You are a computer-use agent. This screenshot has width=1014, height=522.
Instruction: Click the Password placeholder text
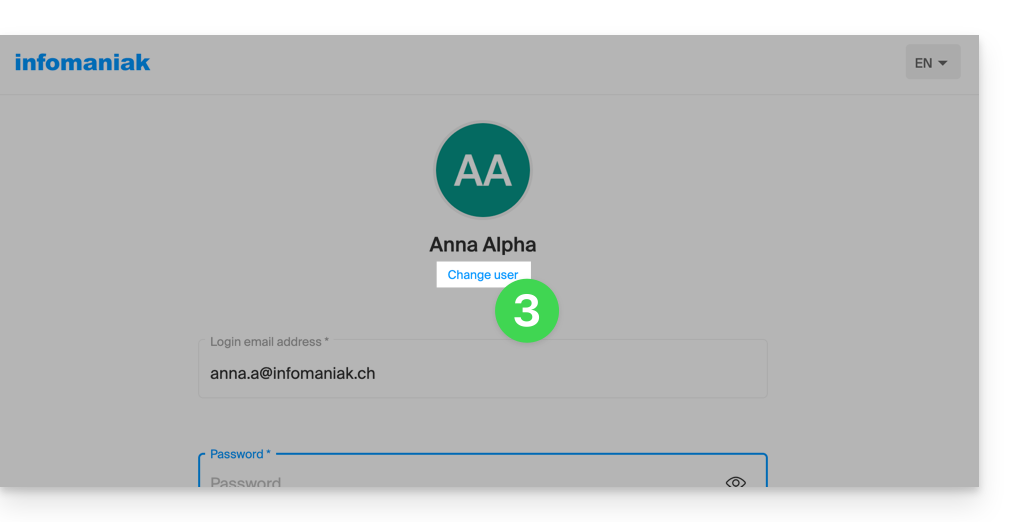click(x=246, y=482)
